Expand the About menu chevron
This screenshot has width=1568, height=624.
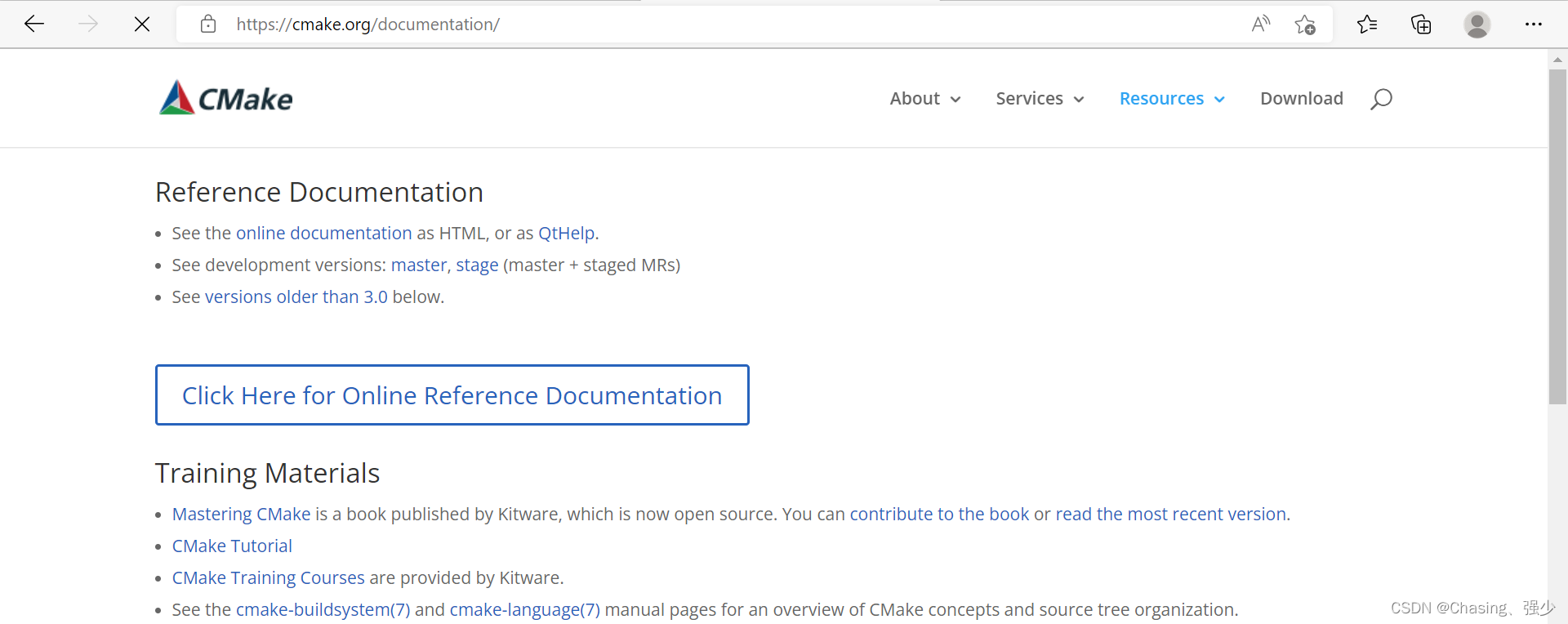[955, 100]
